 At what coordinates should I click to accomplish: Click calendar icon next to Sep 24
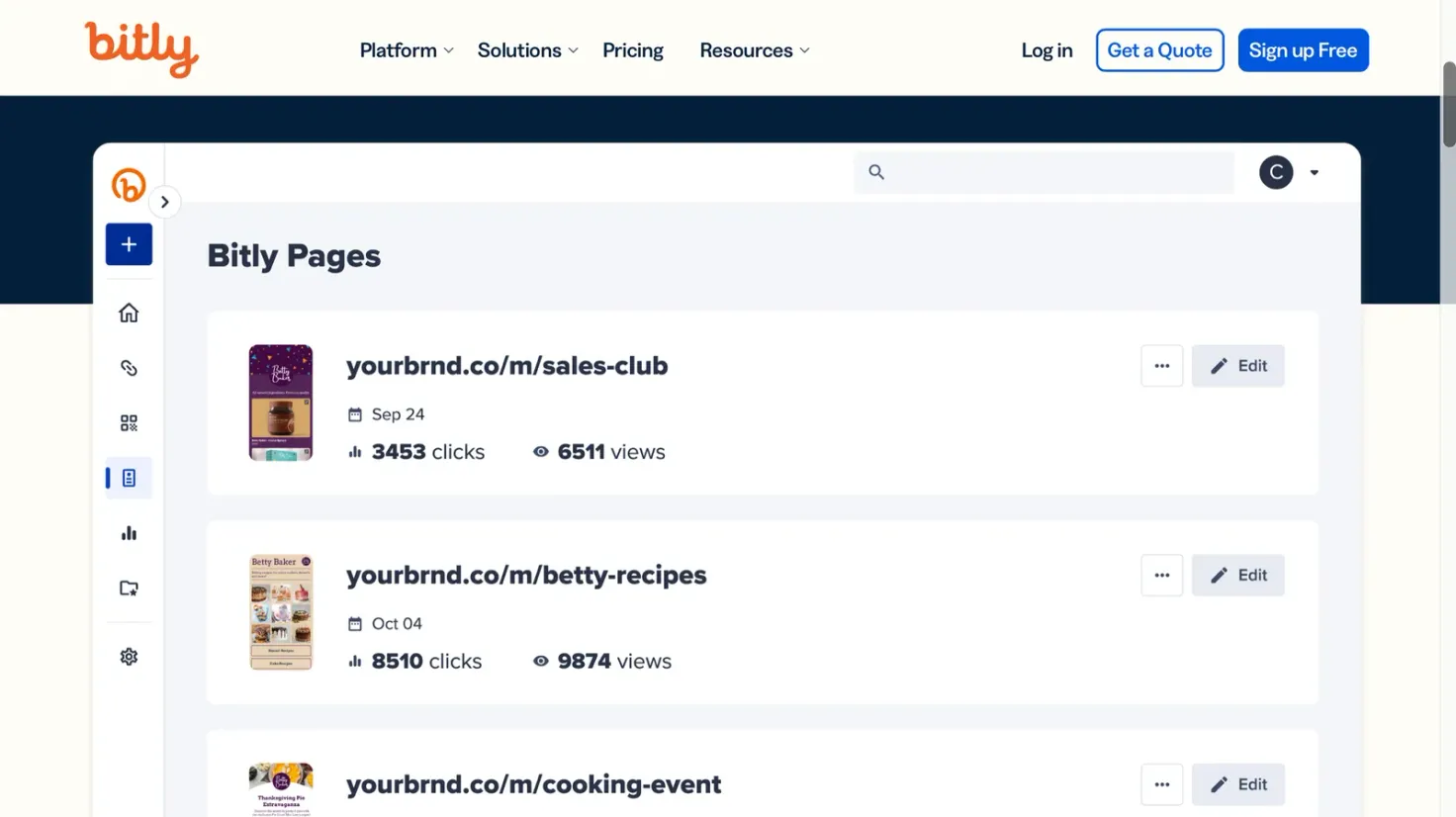coord(355,414)
